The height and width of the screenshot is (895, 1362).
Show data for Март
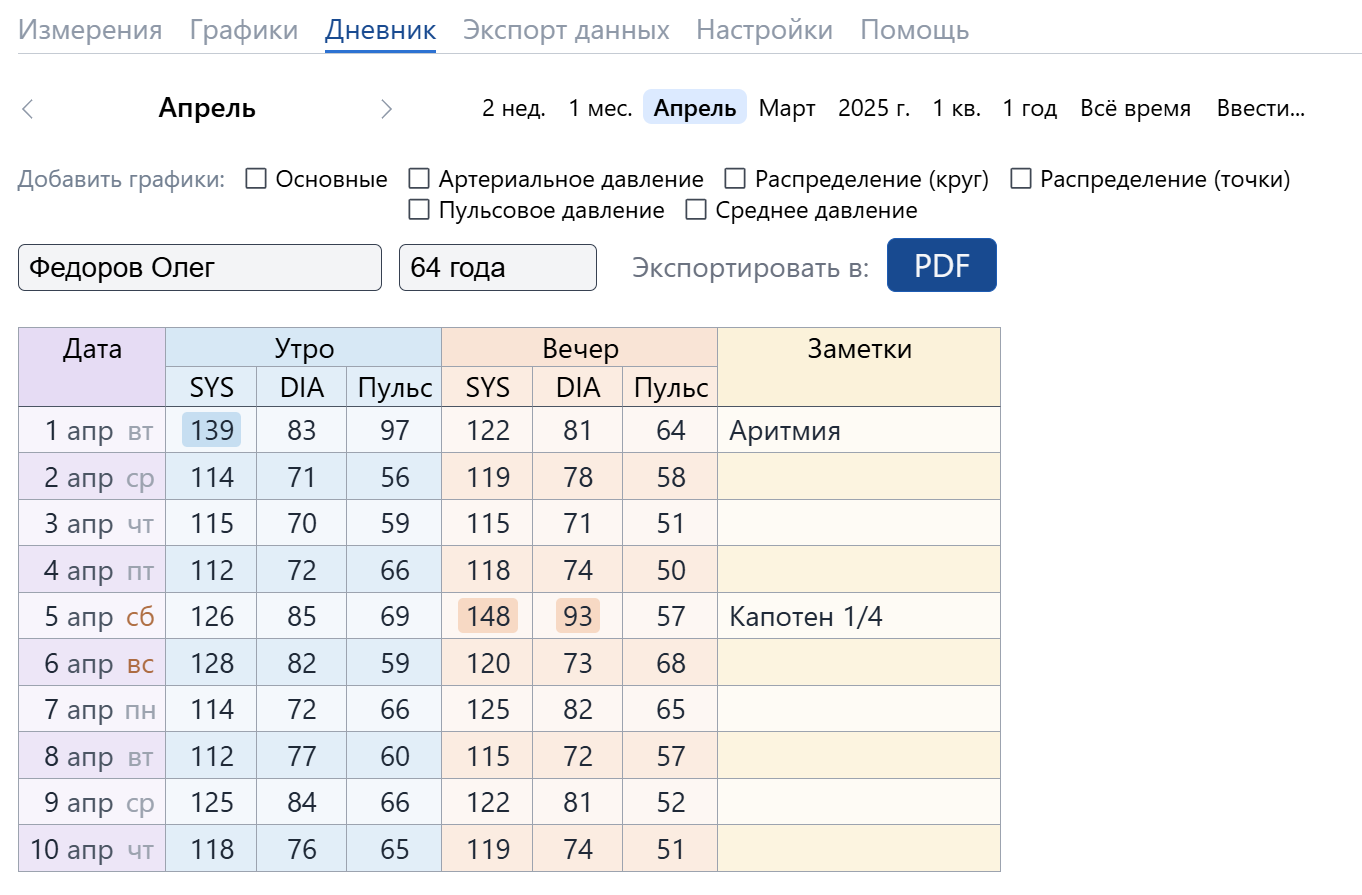[787, 109]
